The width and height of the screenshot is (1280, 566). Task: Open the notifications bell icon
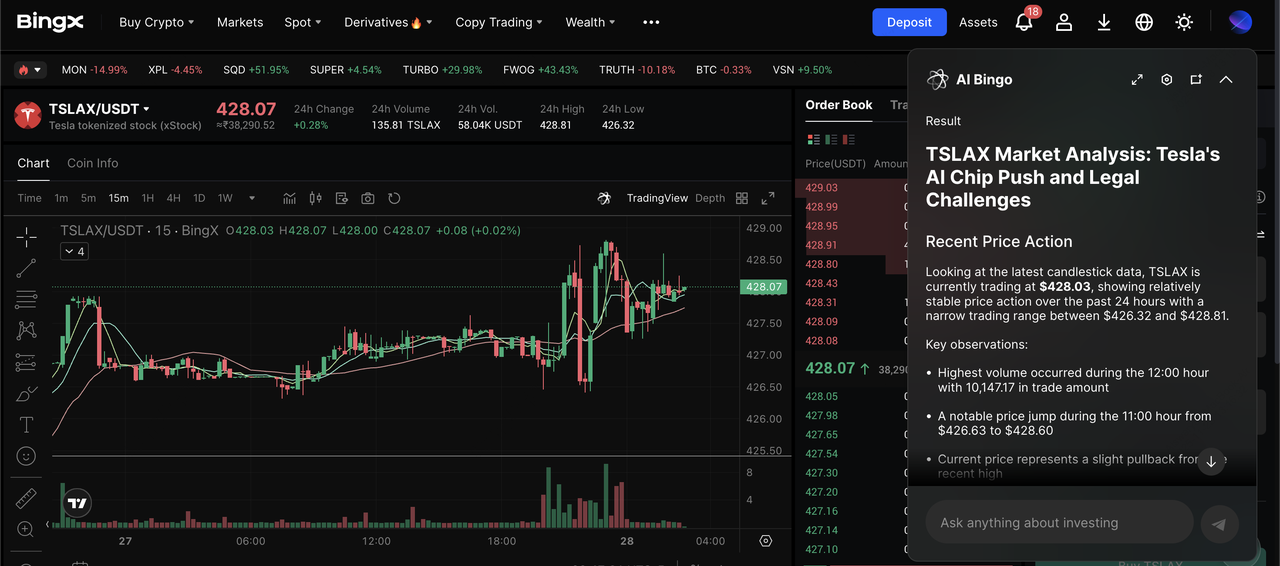(1023, 22)
